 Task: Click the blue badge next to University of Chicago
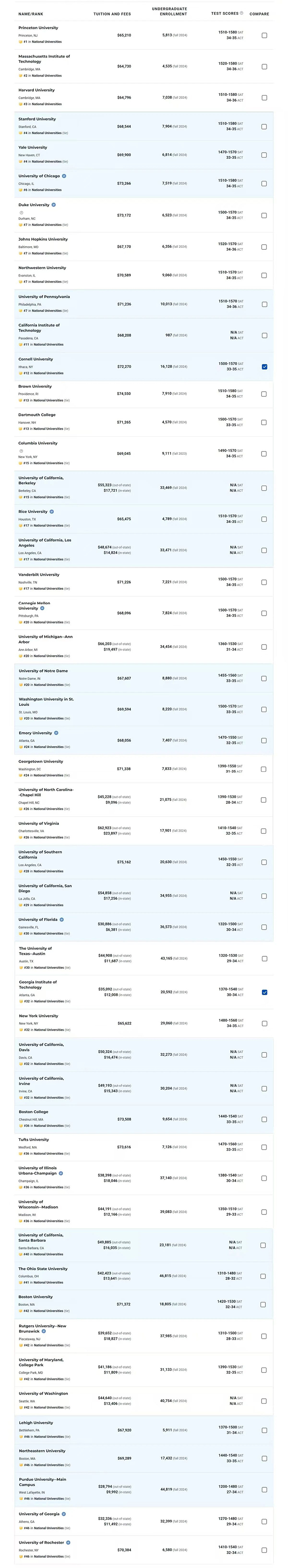(x=64, y=176)
